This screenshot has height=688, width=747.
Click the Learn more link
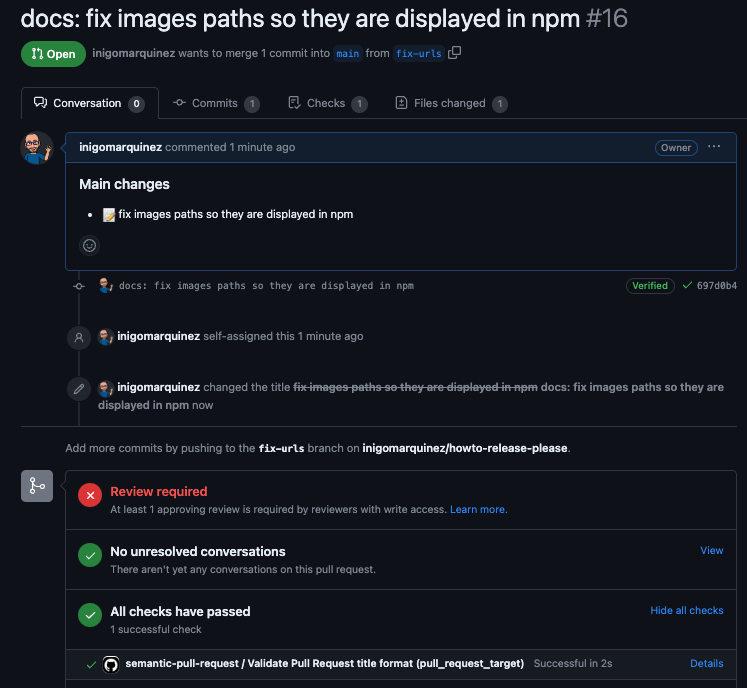click(x=478, y=509)
